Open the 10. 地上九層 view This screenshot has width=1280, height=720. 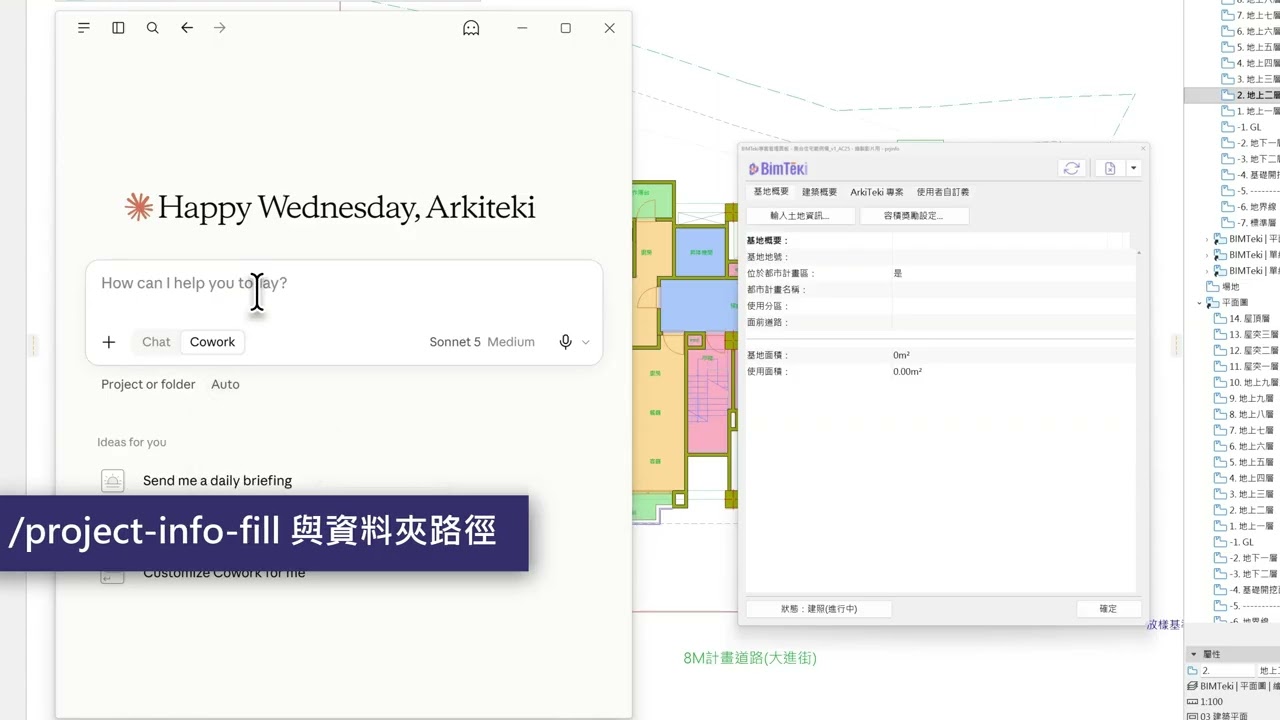click(x=1246, y=383)
